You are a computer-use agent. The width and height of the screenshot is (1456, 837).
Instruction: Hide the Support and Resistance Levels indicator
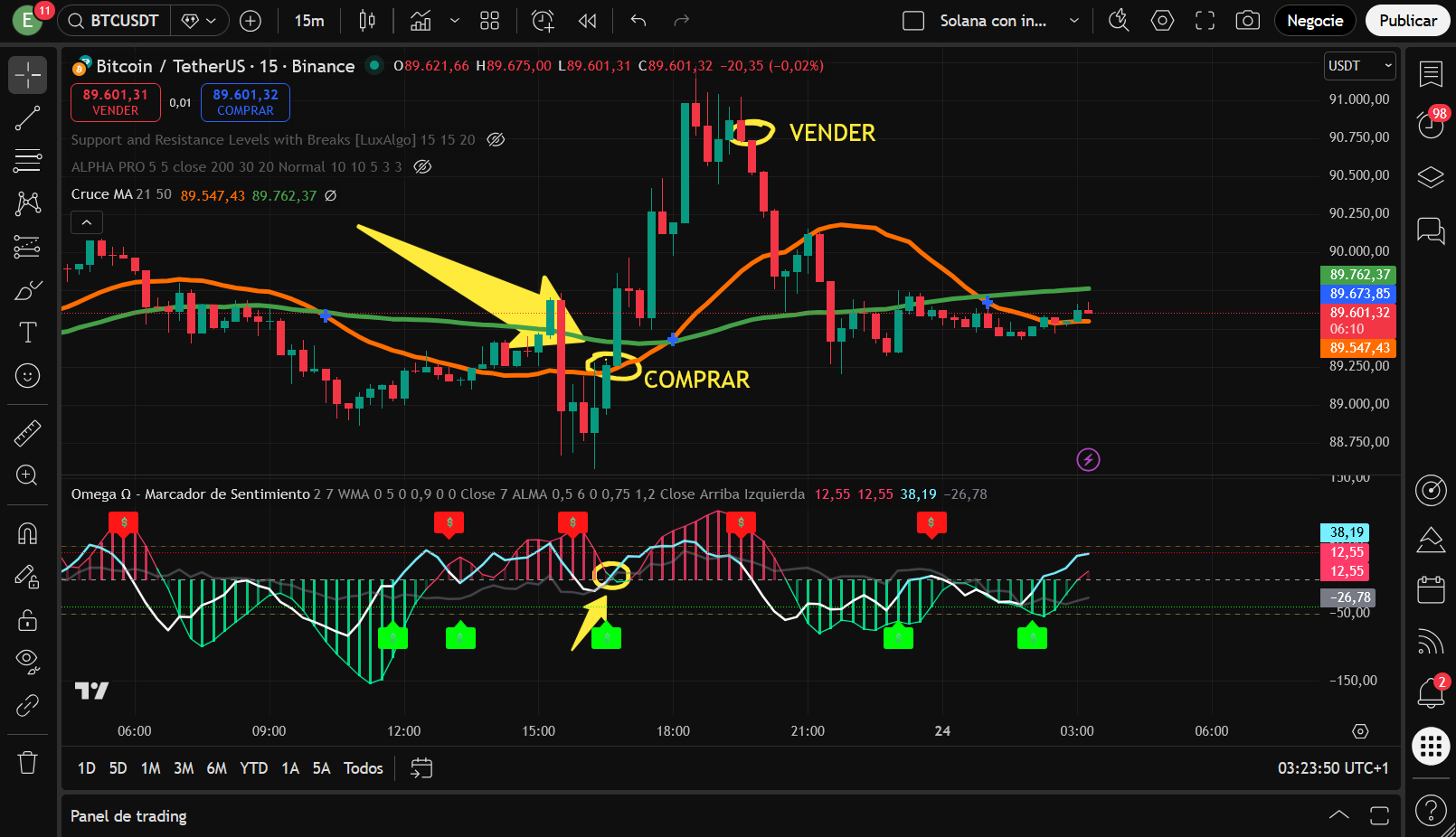[x=495, y=139]
